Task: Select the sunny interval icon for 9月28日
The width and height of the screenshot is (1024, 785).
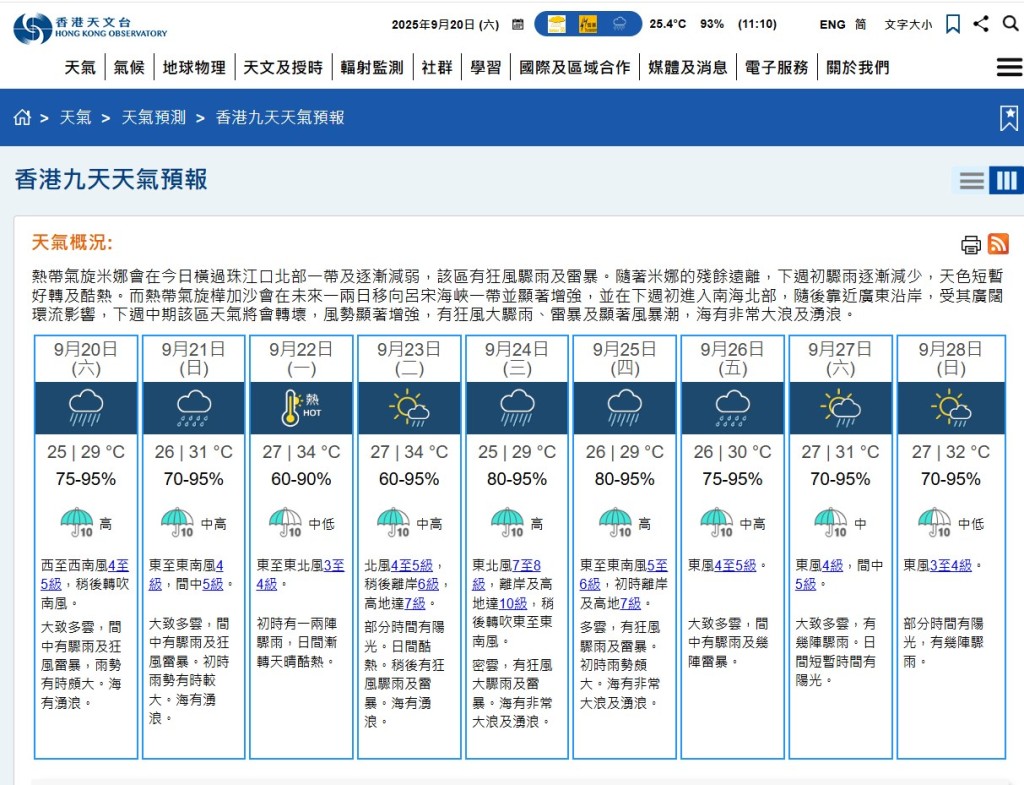Action: coord(951,408)
